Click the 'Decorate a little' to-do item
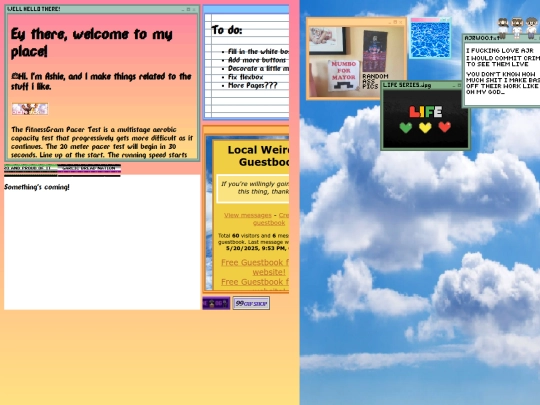 (x=258, y=69)
